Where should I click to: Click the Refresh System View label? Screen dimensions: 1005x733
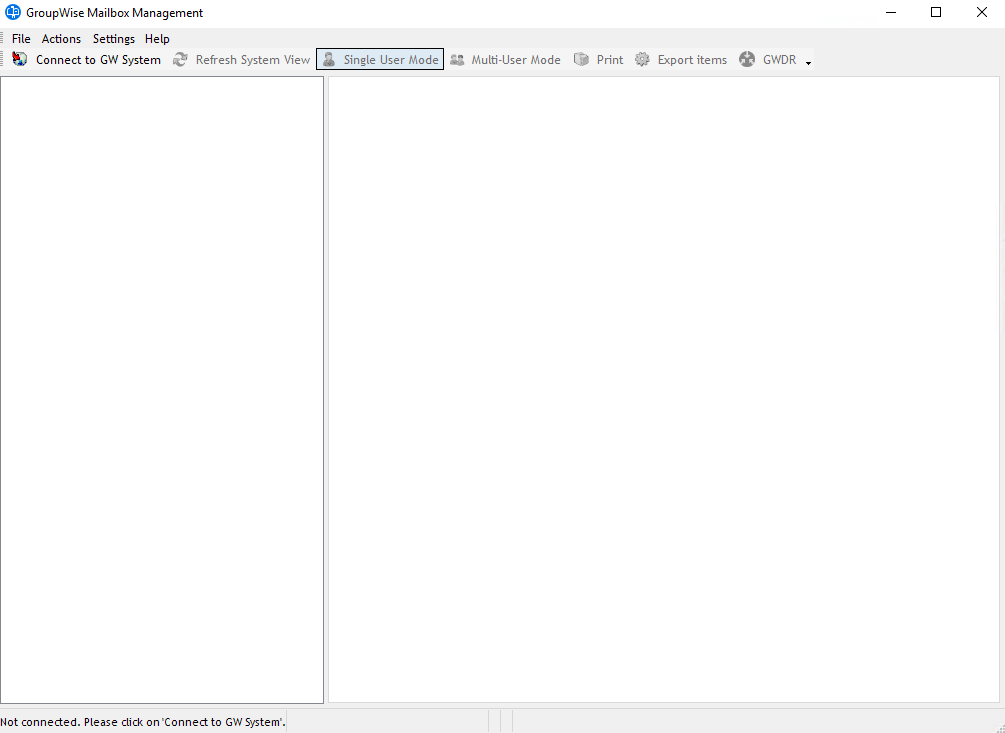click(253, 60)
